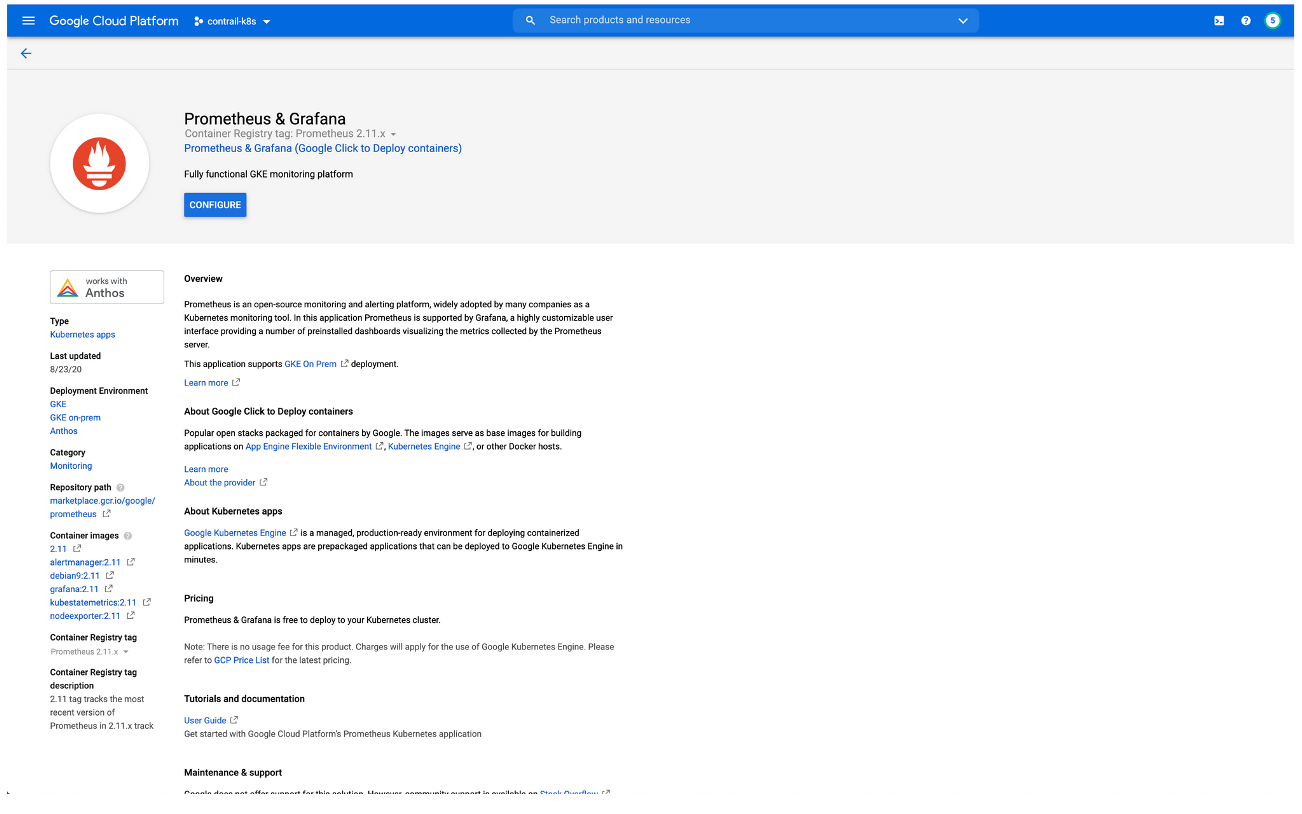This screenshot has height=814, width=1302.
Task: Click the GKE on-prem deployment environment link
Action: [x=75, y=418]
